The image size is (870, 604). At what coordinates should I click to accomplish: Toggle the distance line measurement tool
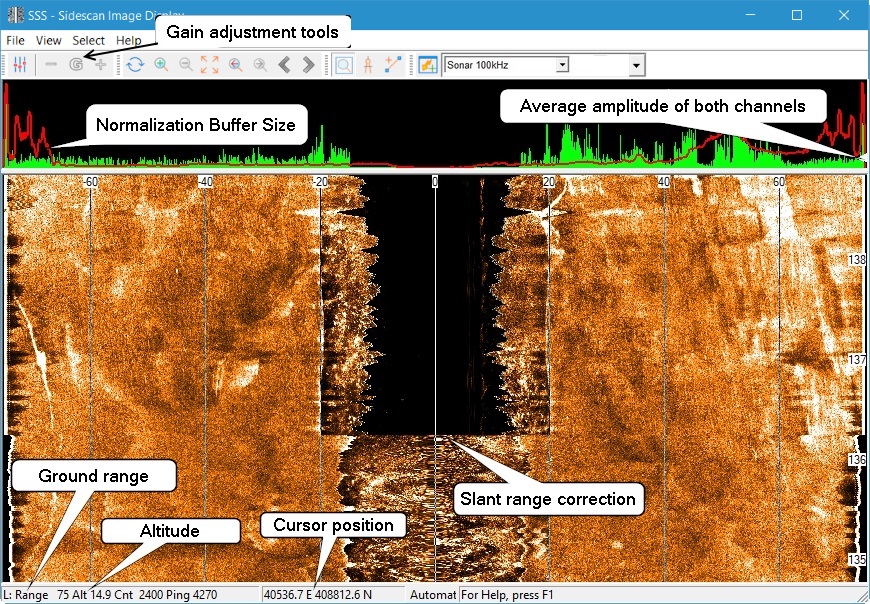(392, 65)
